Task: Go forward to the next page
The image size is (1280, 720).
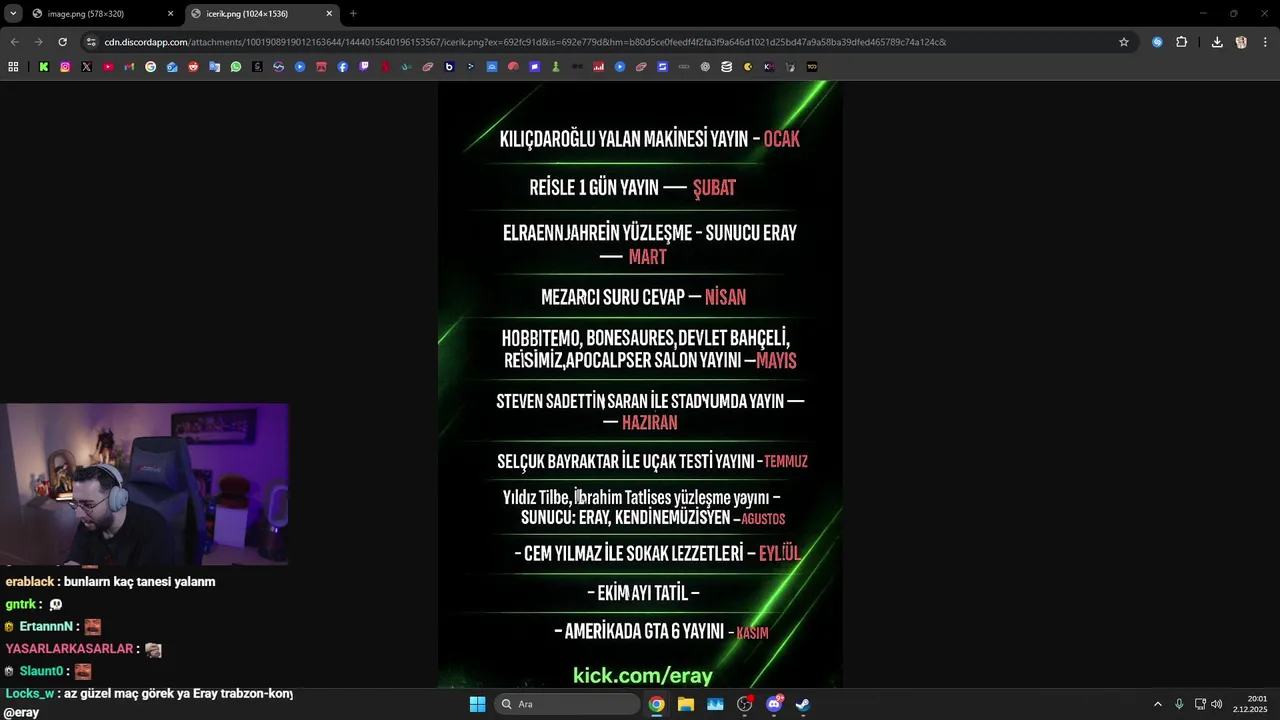Action: 38,42
